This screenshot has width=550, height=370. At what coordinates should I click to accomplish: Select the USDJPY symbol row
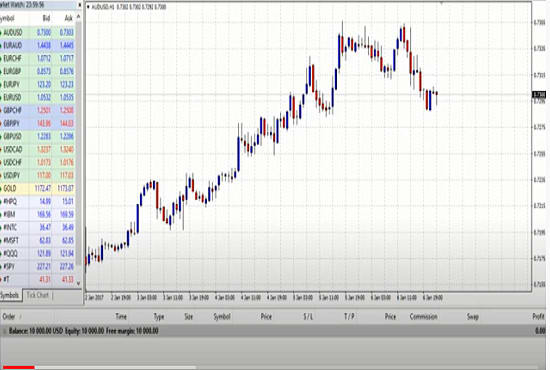(38, 175)
